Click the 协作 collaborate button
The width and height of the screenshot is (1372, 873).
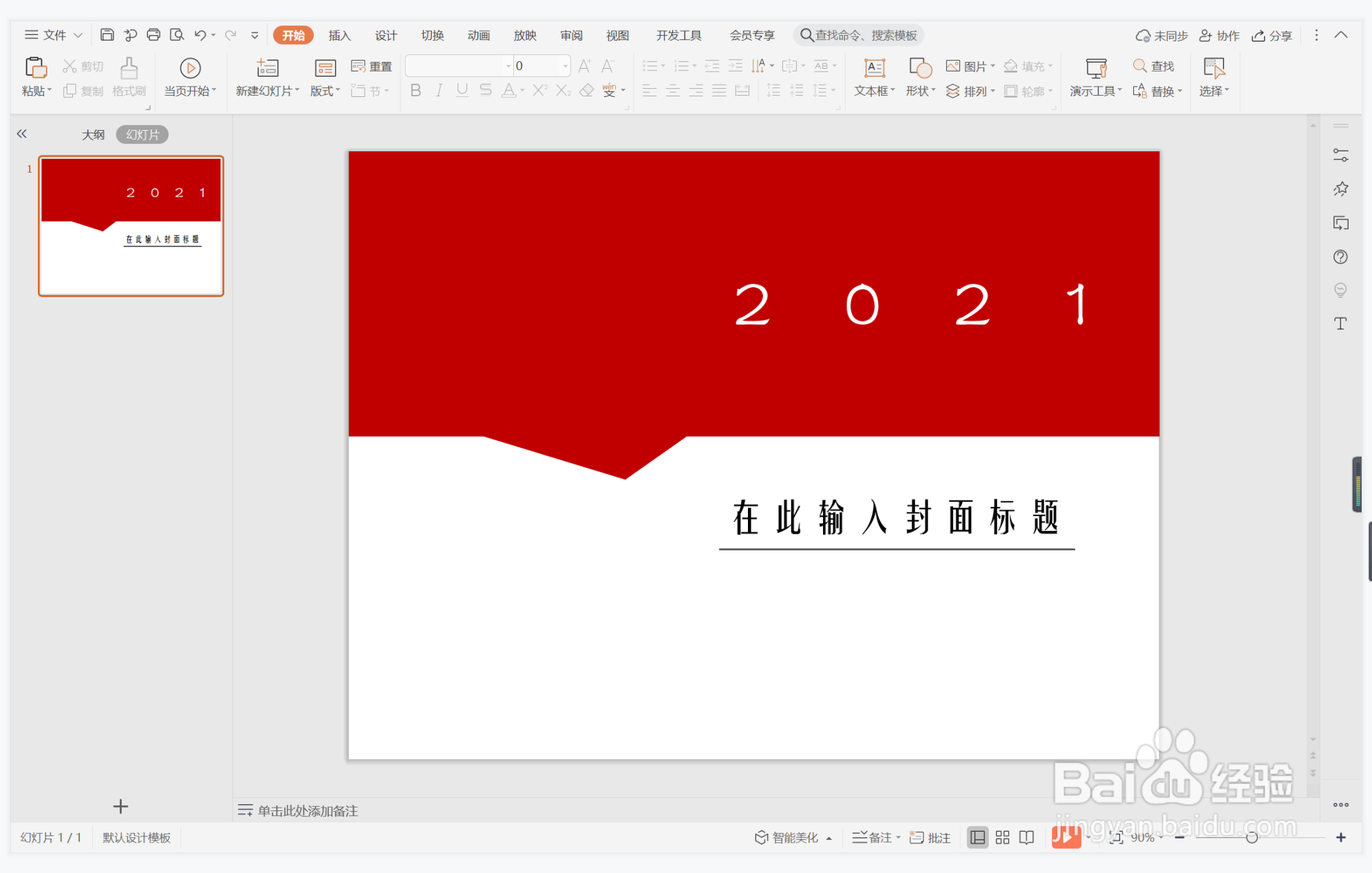click(x=1219, y=35)
